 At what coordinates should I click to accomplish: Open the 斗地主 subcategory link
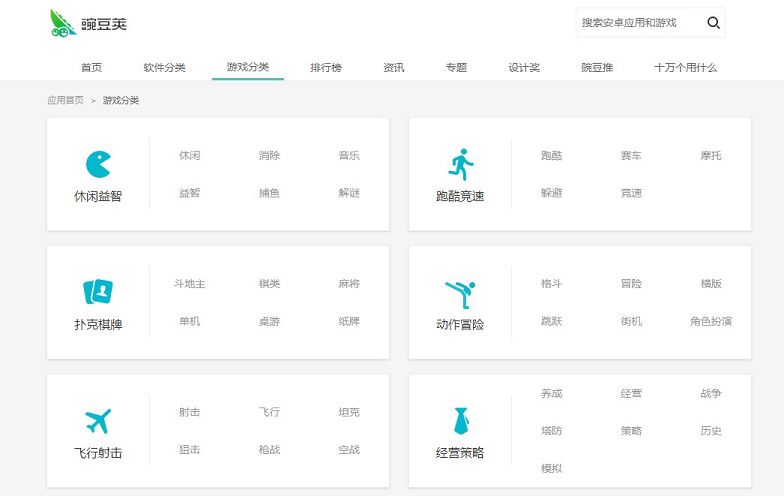189,284
